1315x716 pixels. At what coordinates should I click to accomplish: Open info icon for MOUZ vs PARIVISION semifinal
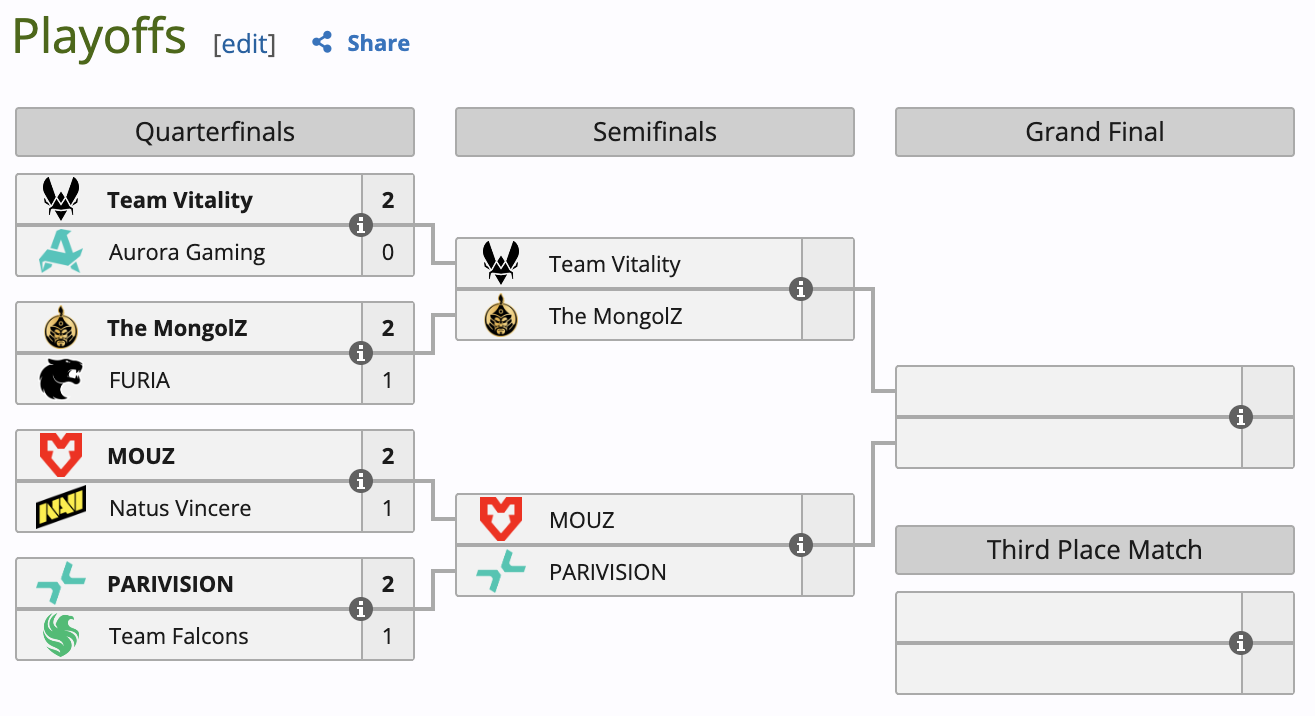coord(800,545)
